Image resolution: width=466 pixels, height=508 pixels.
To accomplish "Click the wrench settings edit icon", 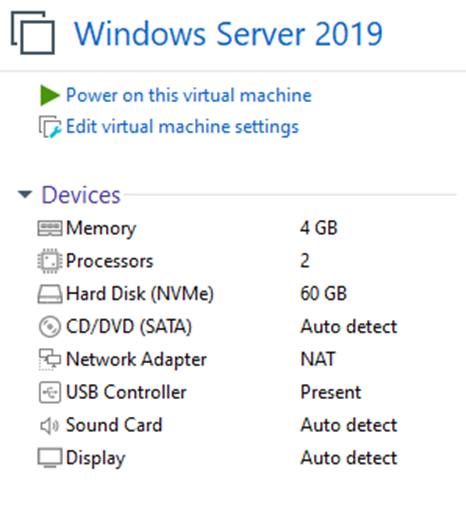I will [50, 127].
